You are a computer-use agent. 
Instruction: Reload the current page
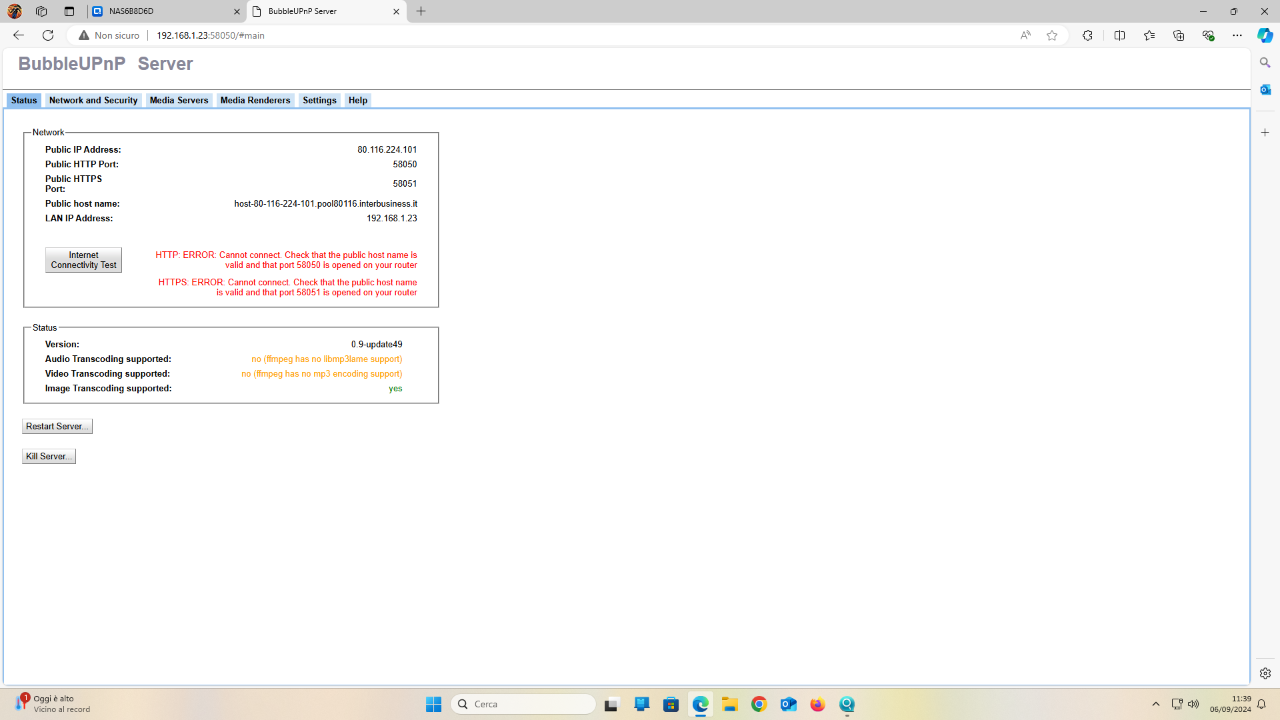[48, 35]
